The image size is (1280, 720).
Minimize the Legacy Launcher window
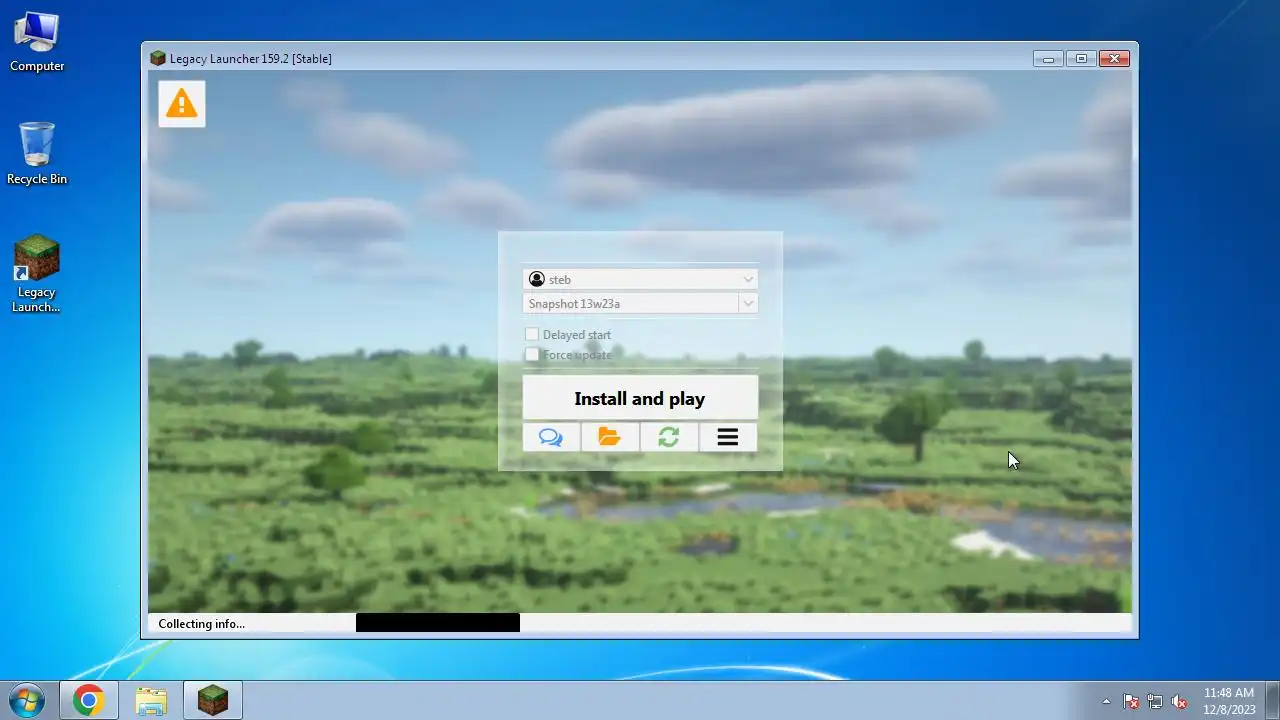[1048, 59]
